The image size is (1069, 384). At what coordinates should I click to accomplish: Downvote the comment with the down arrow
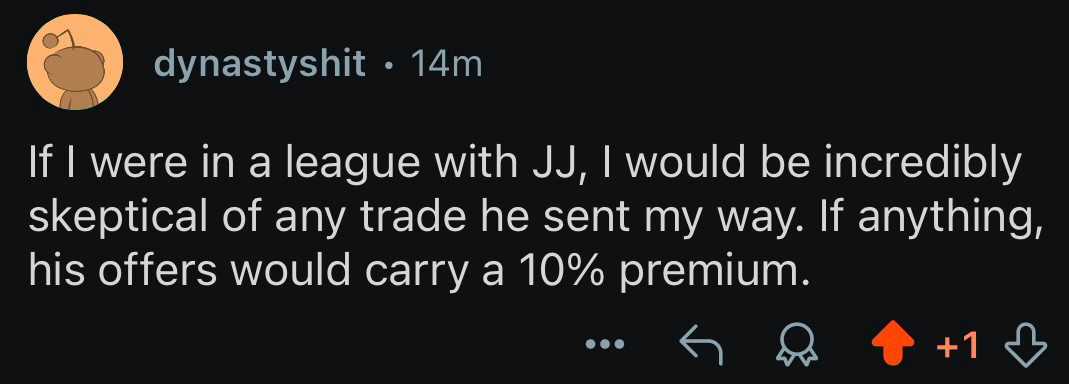click(1026, 346)
